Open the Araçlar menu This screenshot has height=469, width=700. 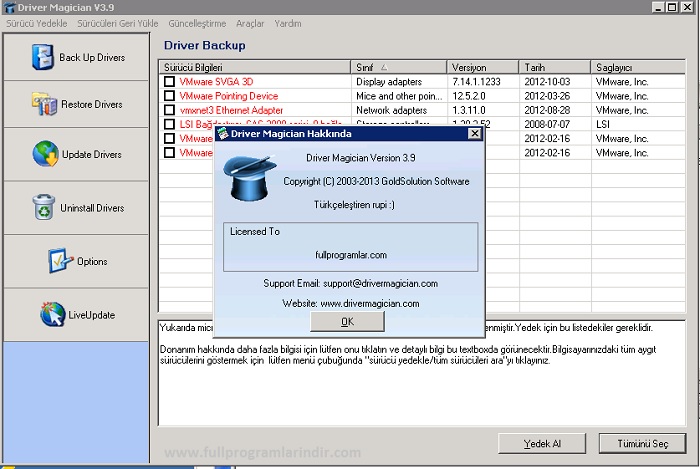tap(250, 23)
